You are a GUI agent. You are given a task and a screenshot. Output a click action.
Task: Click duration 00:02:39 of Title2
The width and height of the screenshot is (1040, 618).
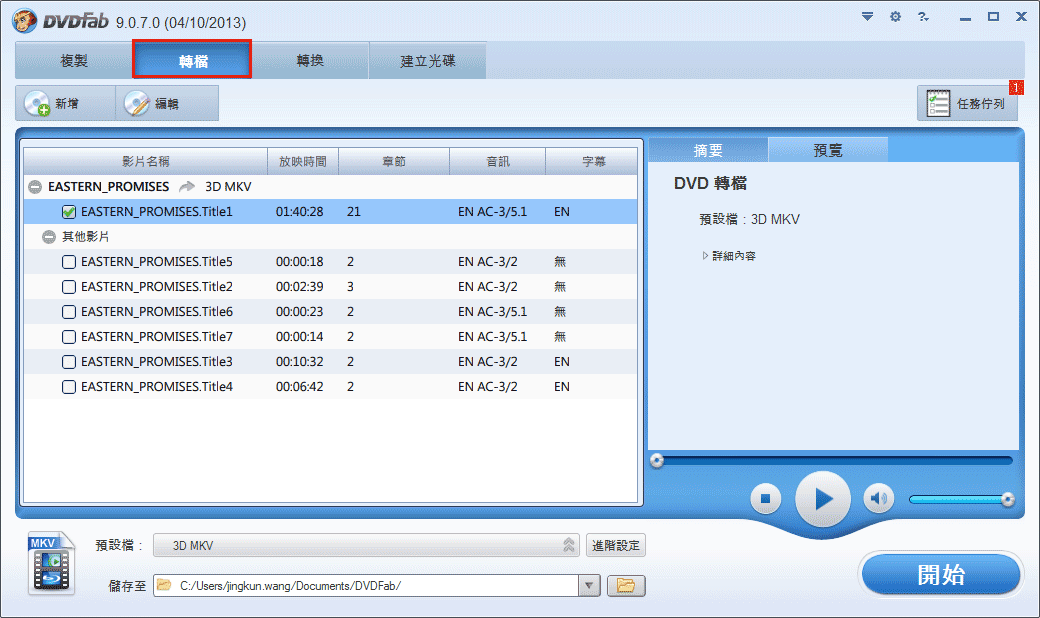click(300, 287)
